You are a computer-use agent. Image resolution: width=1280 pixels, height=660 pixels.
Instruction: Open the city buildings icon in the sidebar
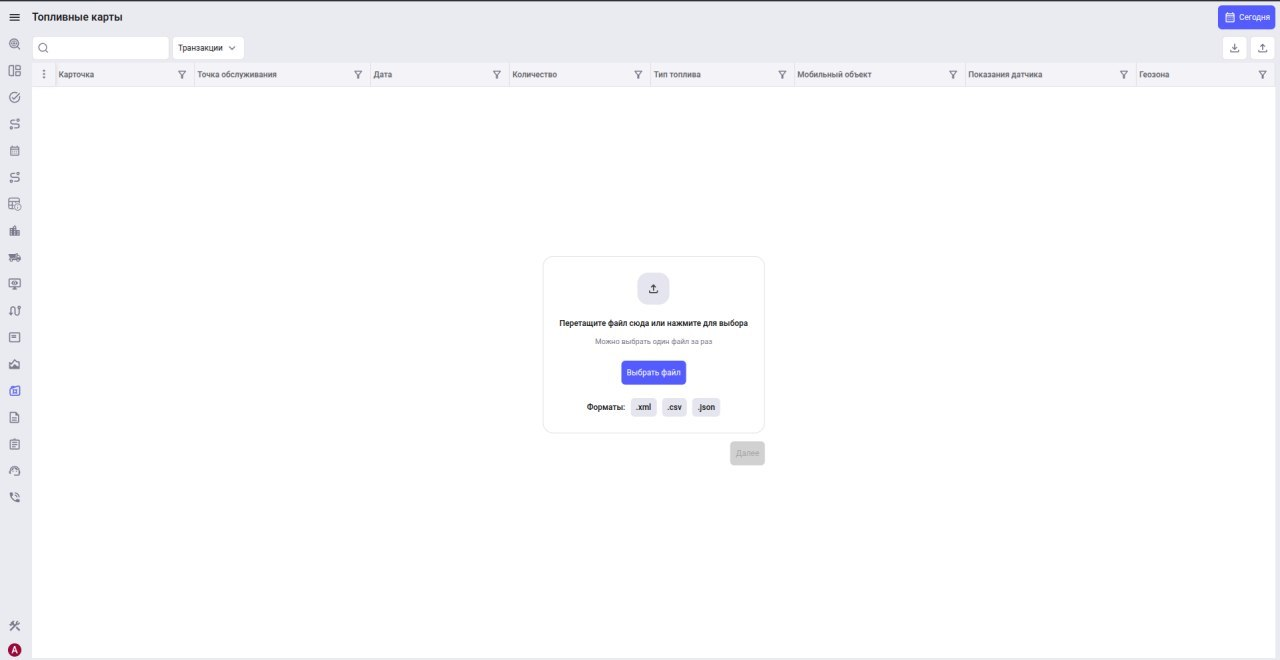(x=15, y=231)
